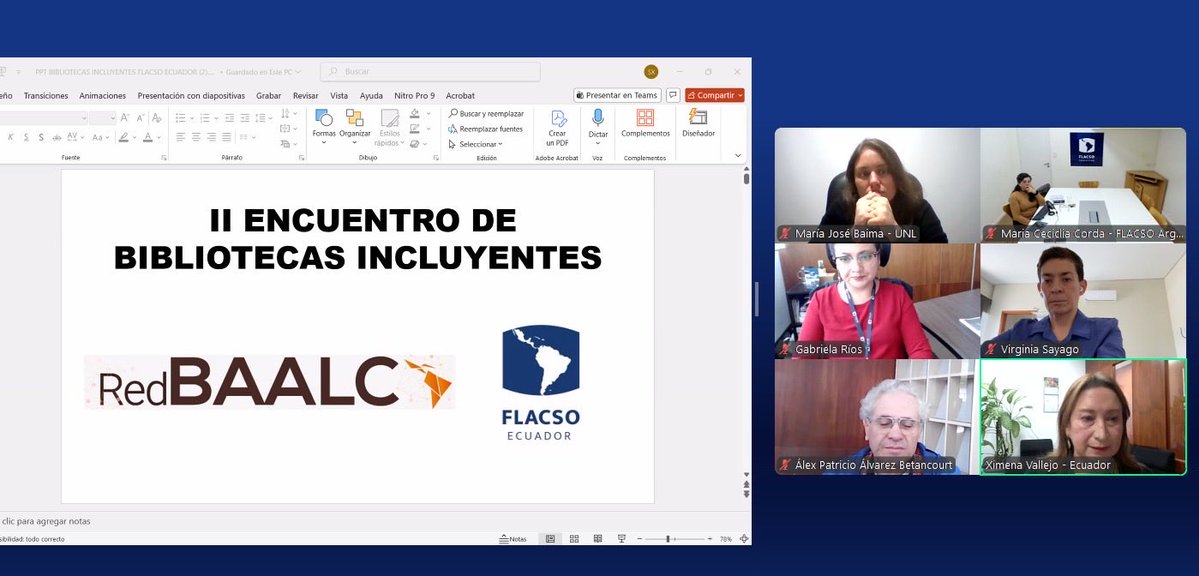Open the numbered list dropdown arrow
Image resolution: width=1199 pixels, height=576 pixels.
point(216,118)
